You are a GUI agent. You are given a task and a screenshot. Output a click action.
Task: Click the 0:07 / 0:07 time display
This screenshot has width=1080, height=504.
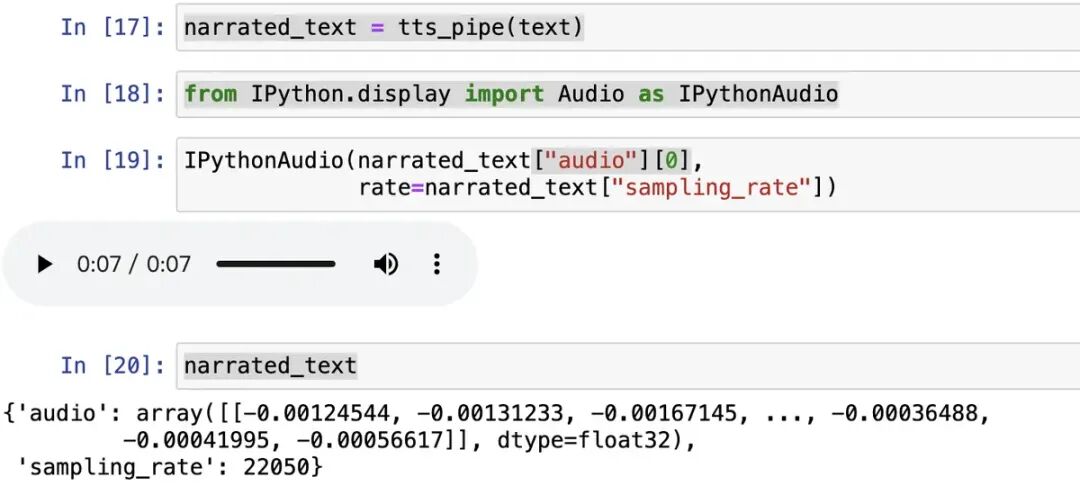coord(134,264)
